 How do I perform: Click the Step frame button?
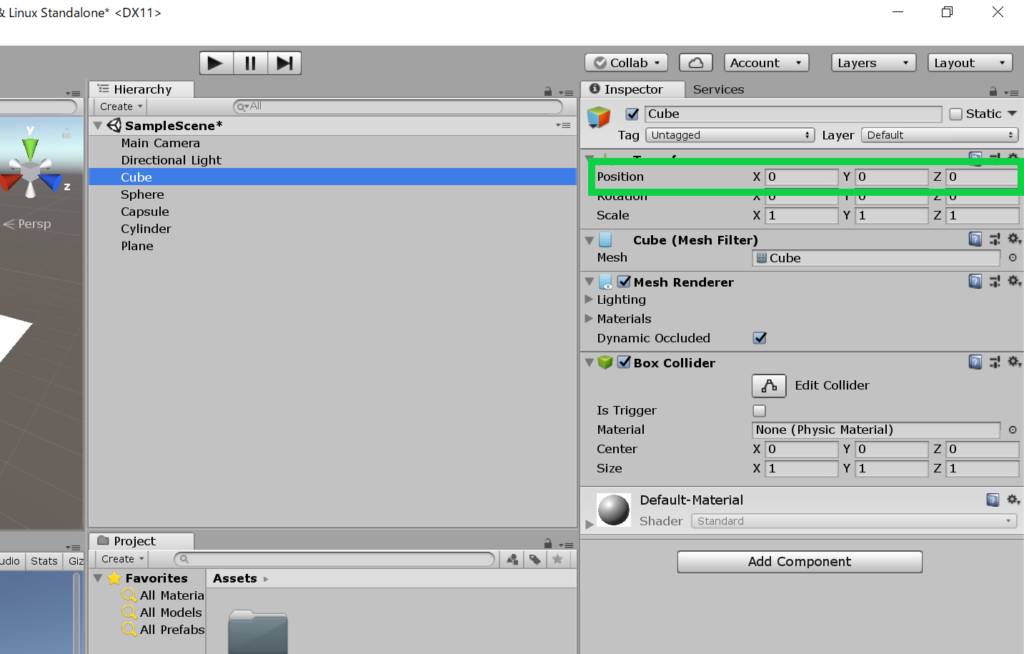(x=284, y=63)
